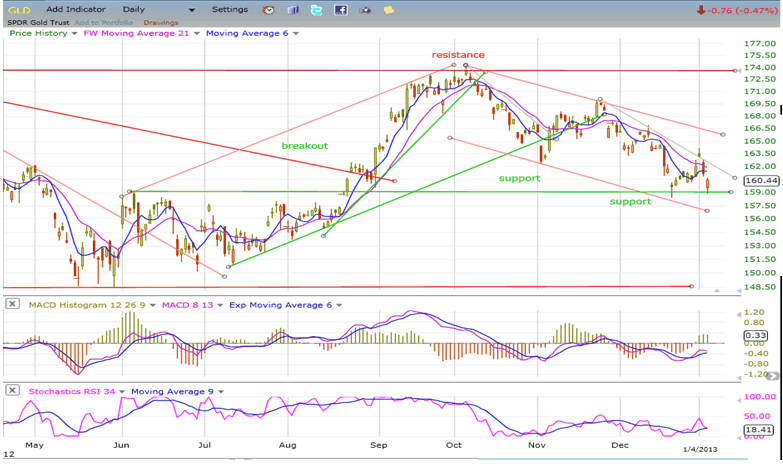Click the alarm clock alert icon
Screen dimensions: 783x471
tap(268, 10)
